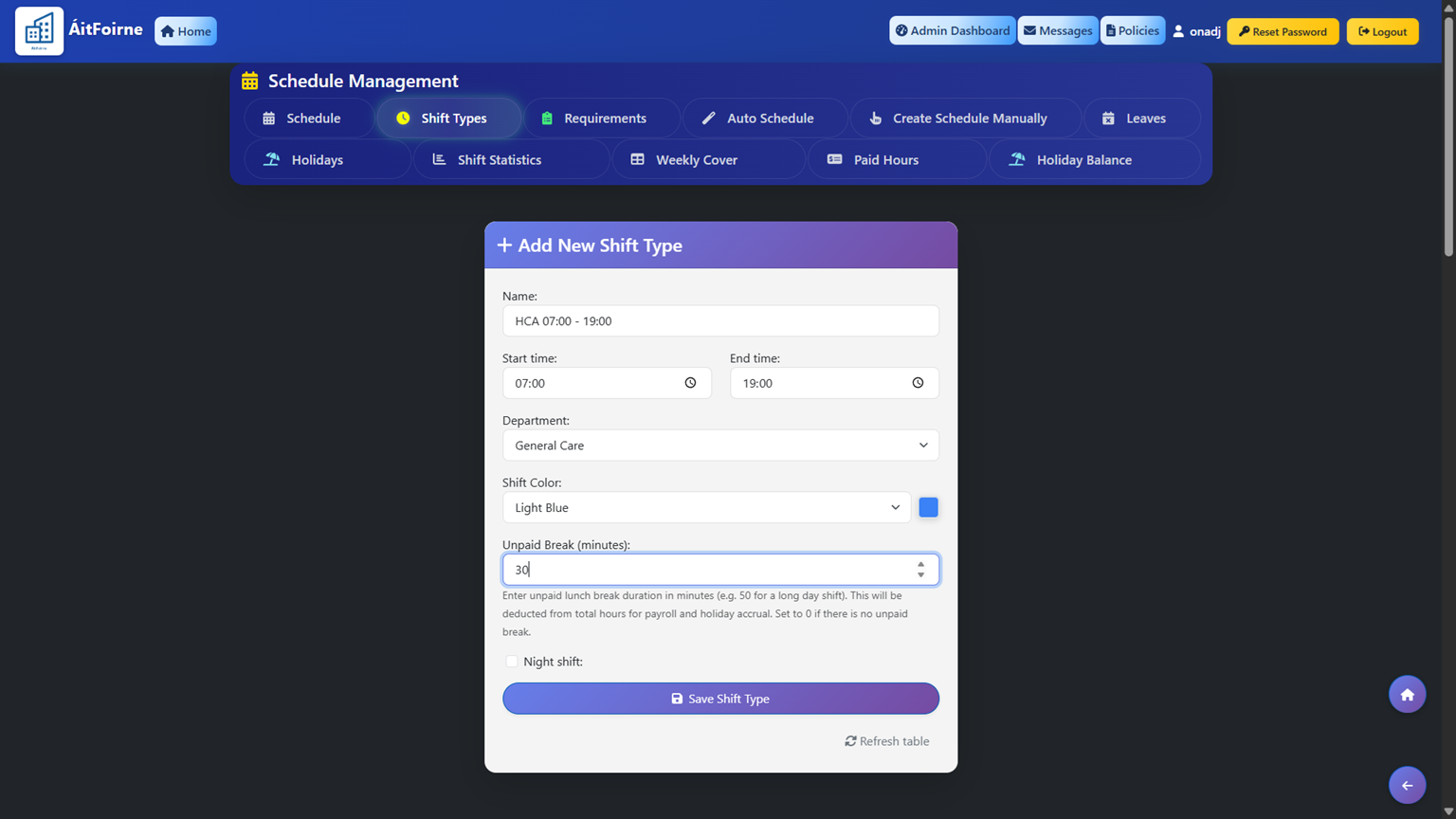Click the money icon on Paid Hours tab
The width and height of the screenshot is (1456, 819).
834,159
